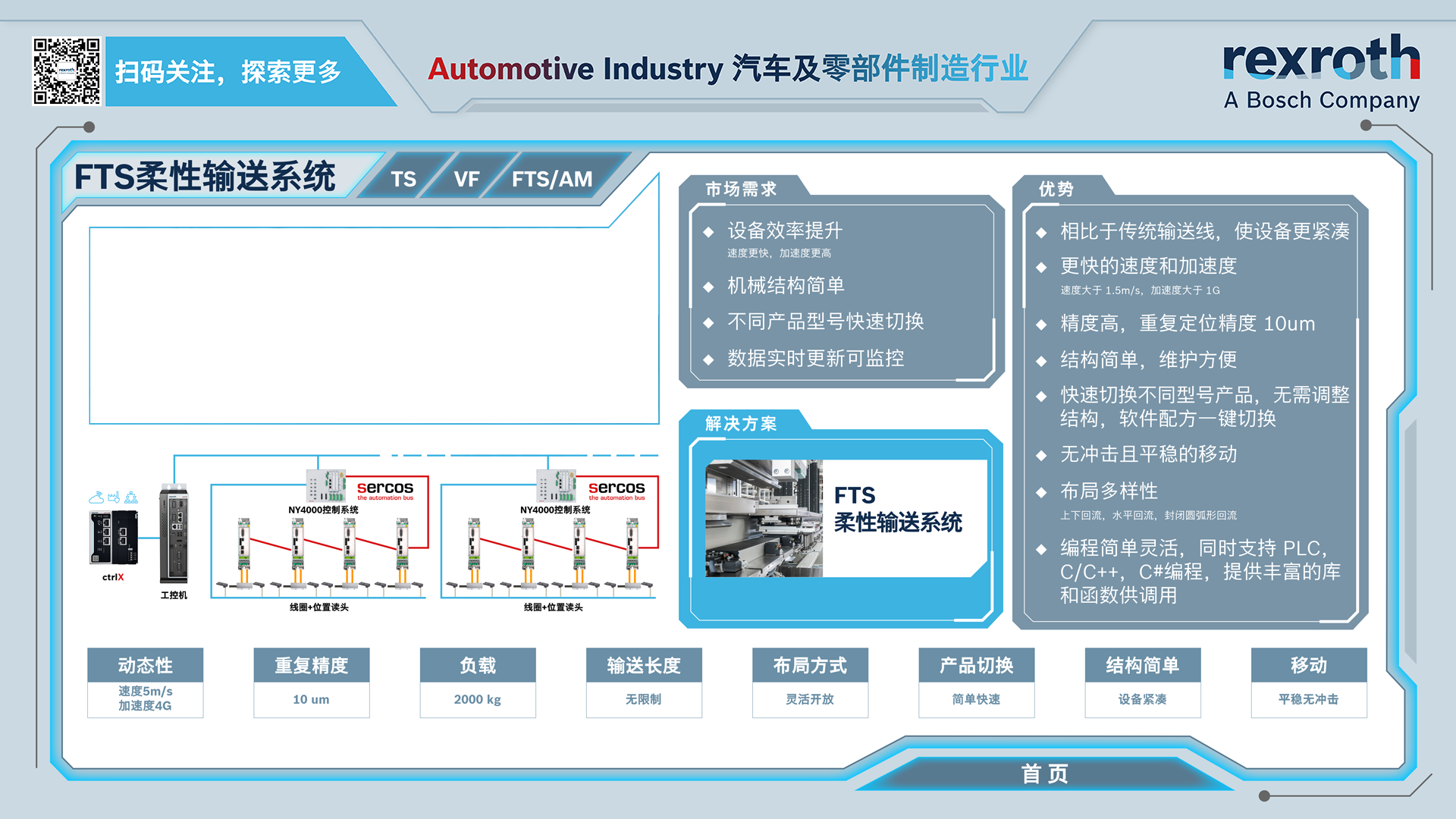Click the 2000 kg load value
Image resolution: width=1456 pixels, height=819 pixels.
tap(478, 699)
